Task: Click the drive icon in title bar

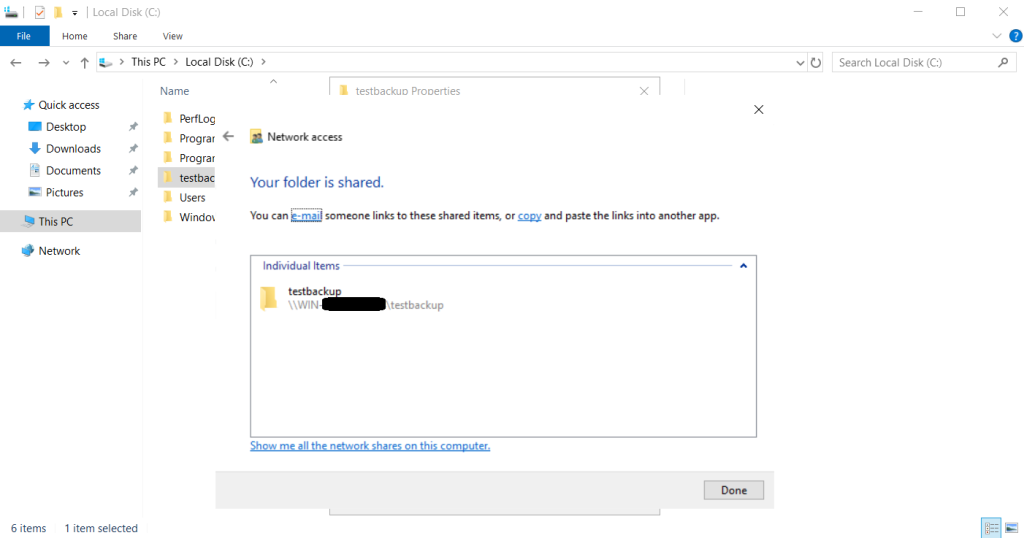Action: pos(11,12)
